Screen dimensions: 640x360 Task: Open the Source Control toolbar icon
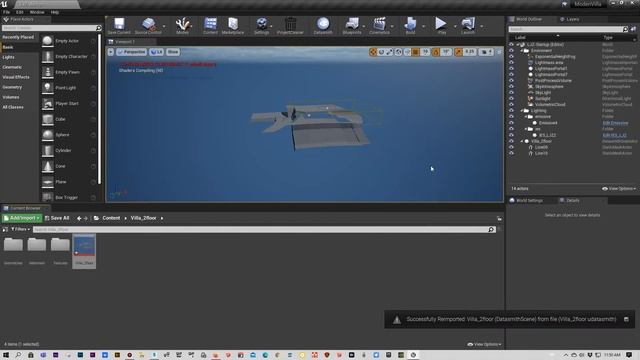(148, 25)
